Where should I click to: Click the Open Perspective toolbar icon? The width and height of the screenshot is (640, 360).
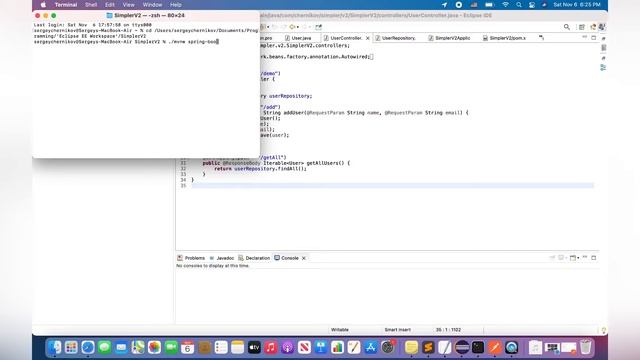pos(582,27)
